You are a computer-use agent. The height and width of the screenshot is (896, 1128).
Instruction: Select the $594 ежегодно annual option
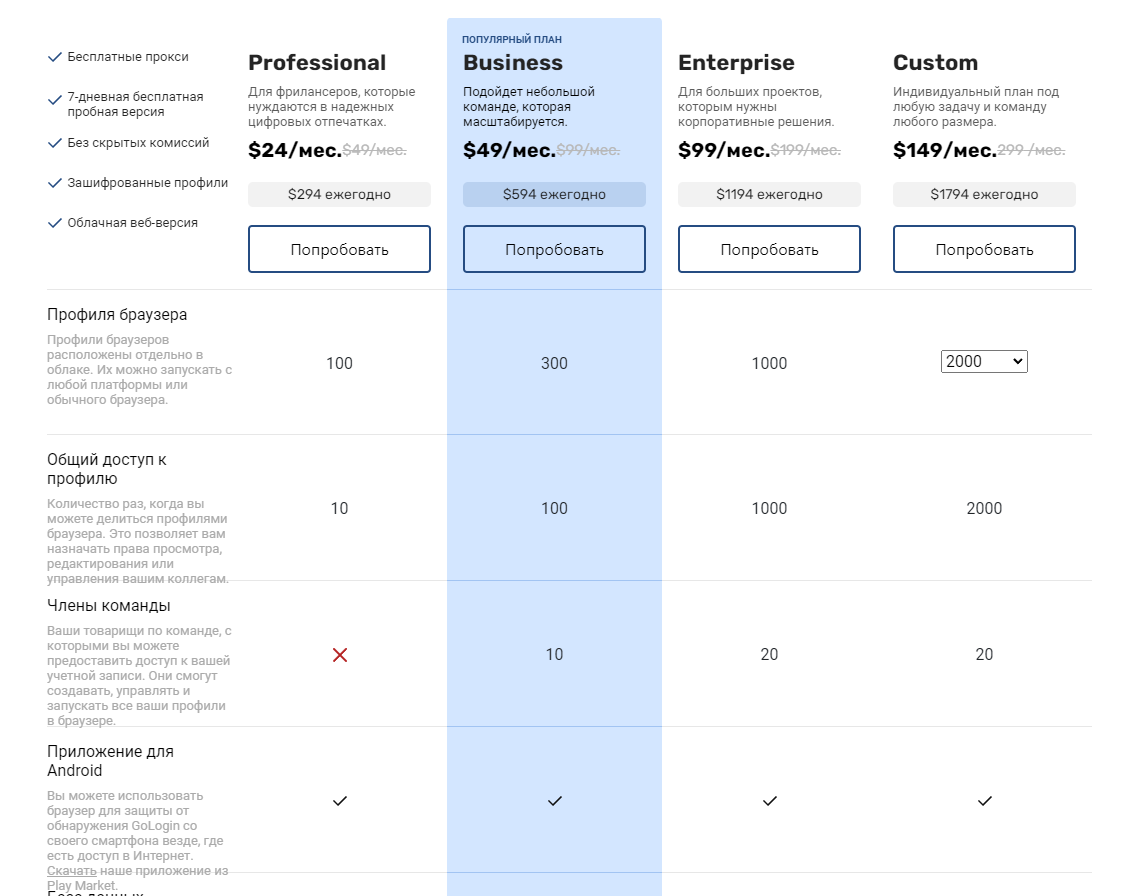point(555,194)
